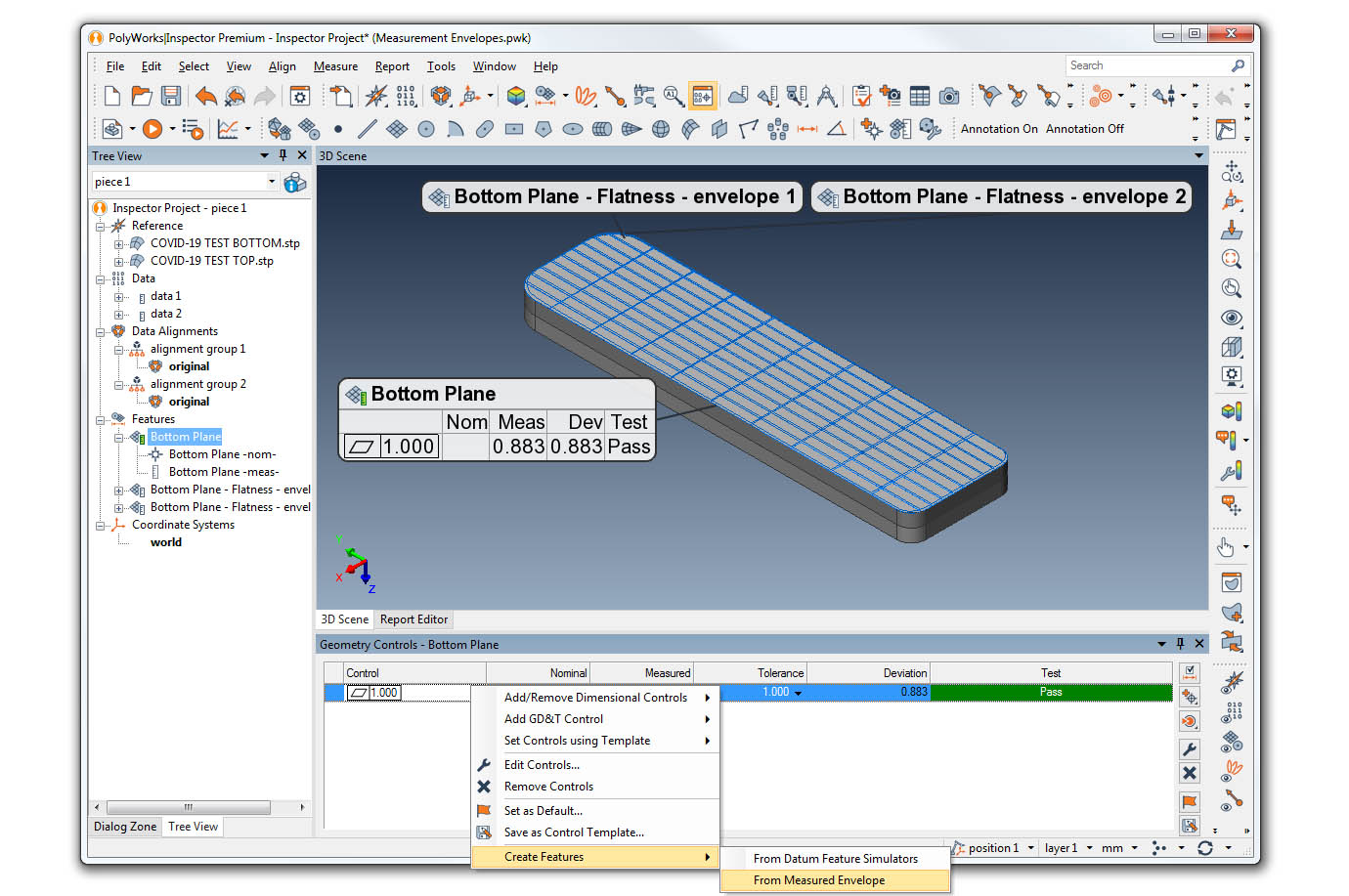Pin the Tree View pane
Viewport: 1349px width, 896px height.
[x=283, y=155]
